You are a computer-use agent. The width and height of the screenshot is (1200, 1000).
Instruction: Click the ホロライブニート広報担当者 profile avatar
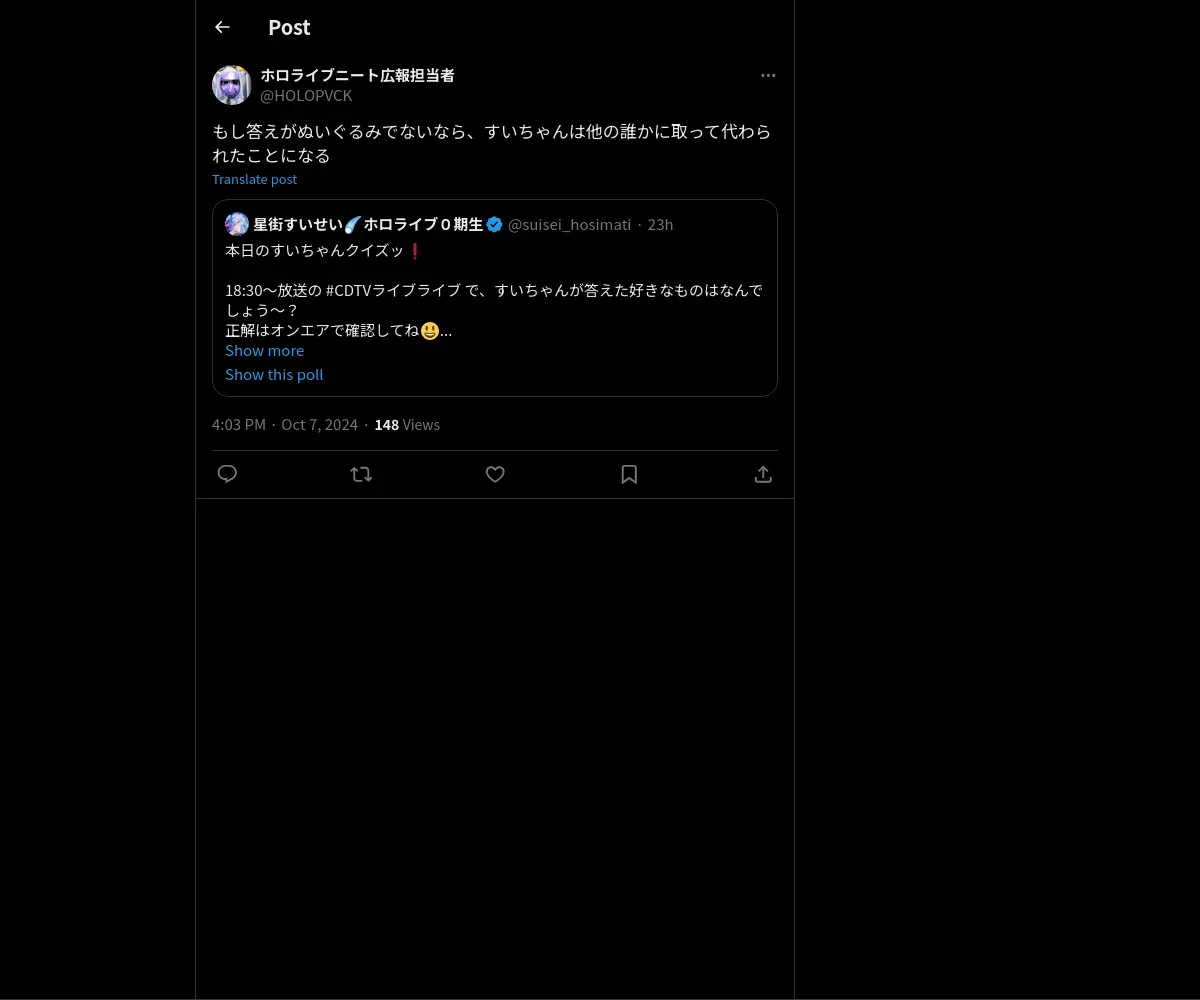[232, 85]
